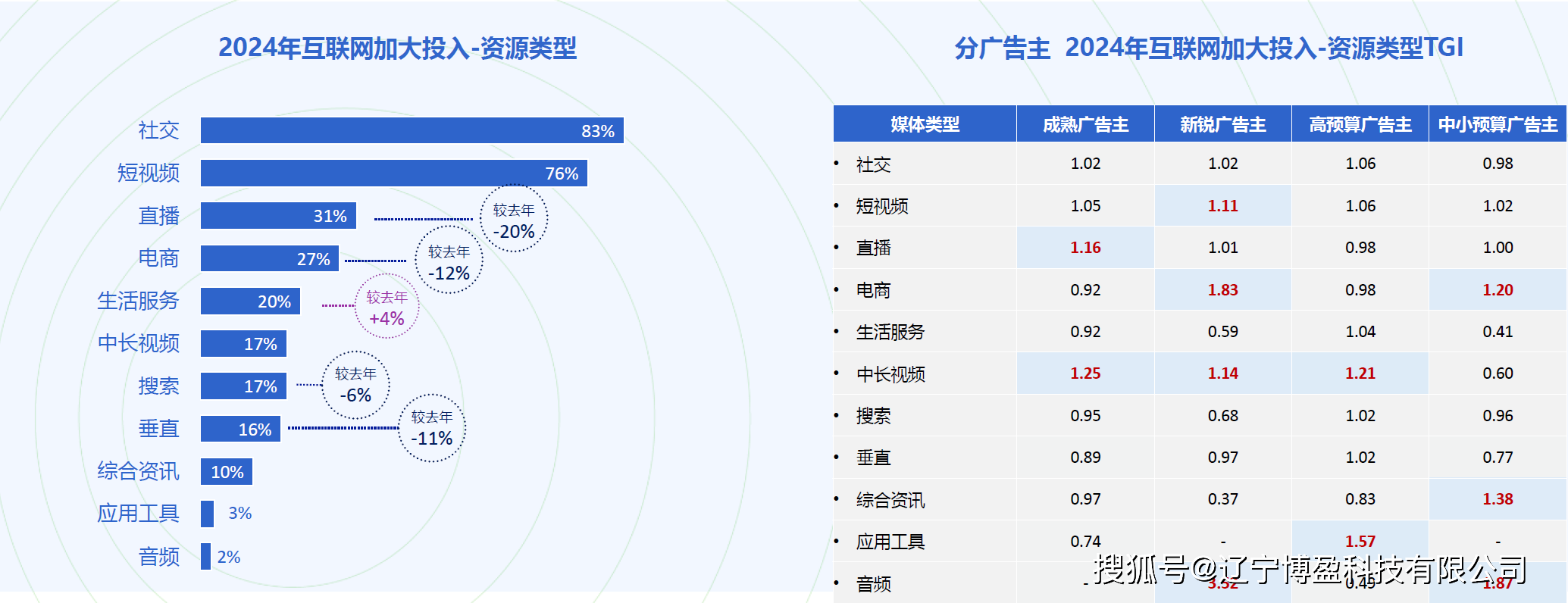Click the 1.05 cell in 短视频 row
Image resolution: width=1568 pixels, height=603 pixels.
pyautogui.click(x=1085, y=206)
